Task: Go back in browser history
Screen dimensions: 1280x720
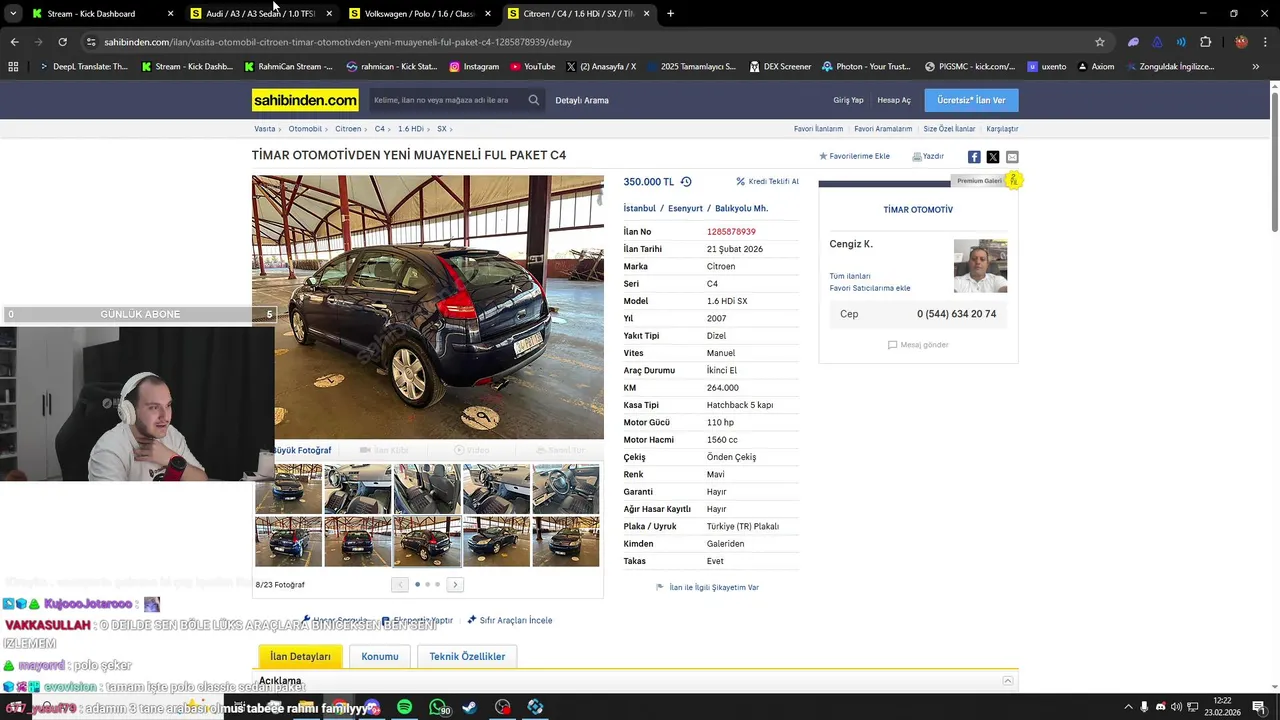Action: click(14, 42)
